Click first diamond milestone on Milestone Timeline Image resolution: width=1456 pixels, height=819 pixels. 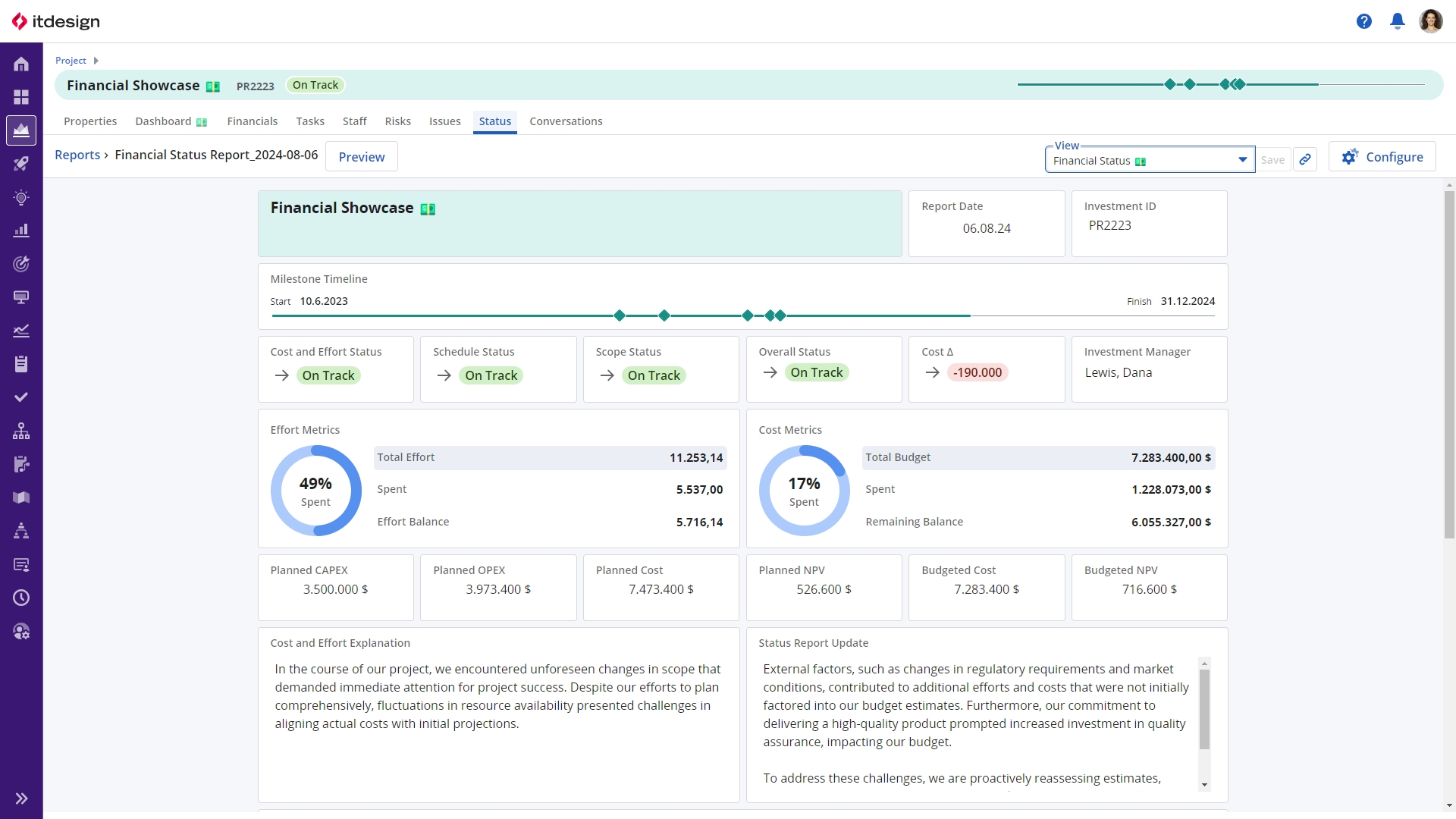click(x=620, y=315)
